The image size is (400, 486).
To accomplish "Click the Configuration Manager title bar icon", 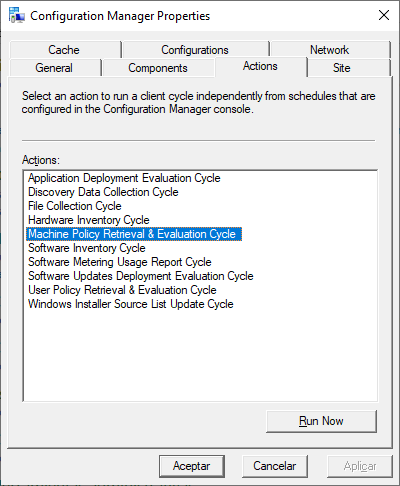I will 17,15.
